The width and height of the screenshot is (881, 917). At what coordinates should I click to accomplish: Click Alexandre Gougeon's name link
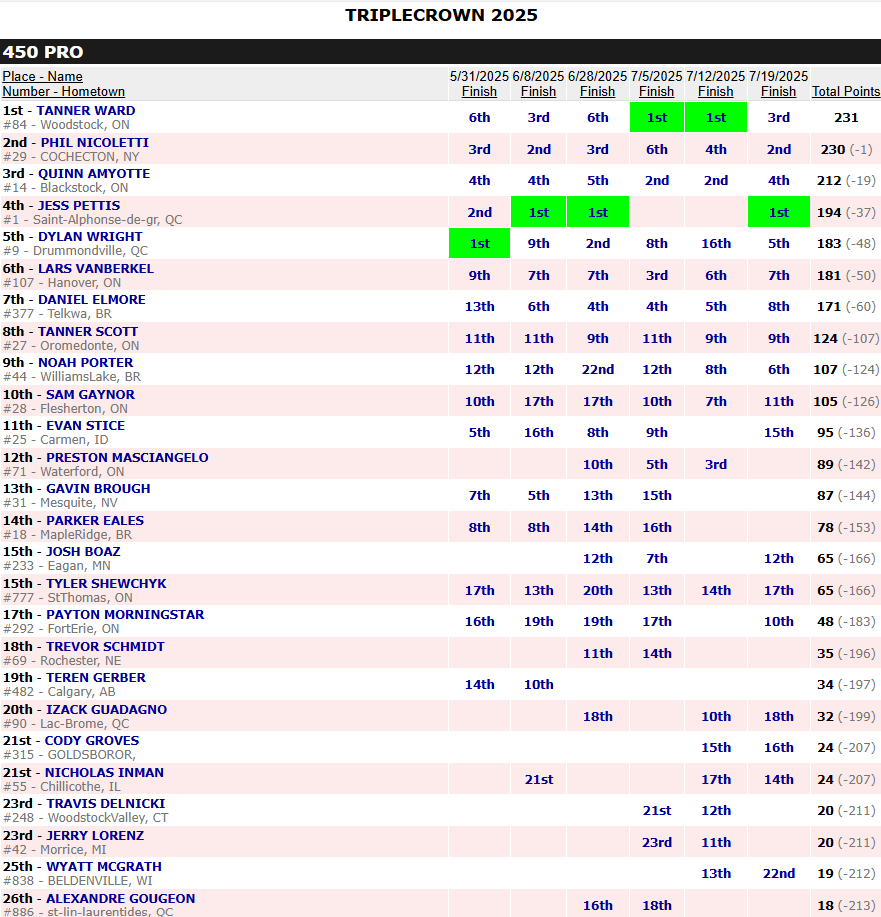point(120,899)
